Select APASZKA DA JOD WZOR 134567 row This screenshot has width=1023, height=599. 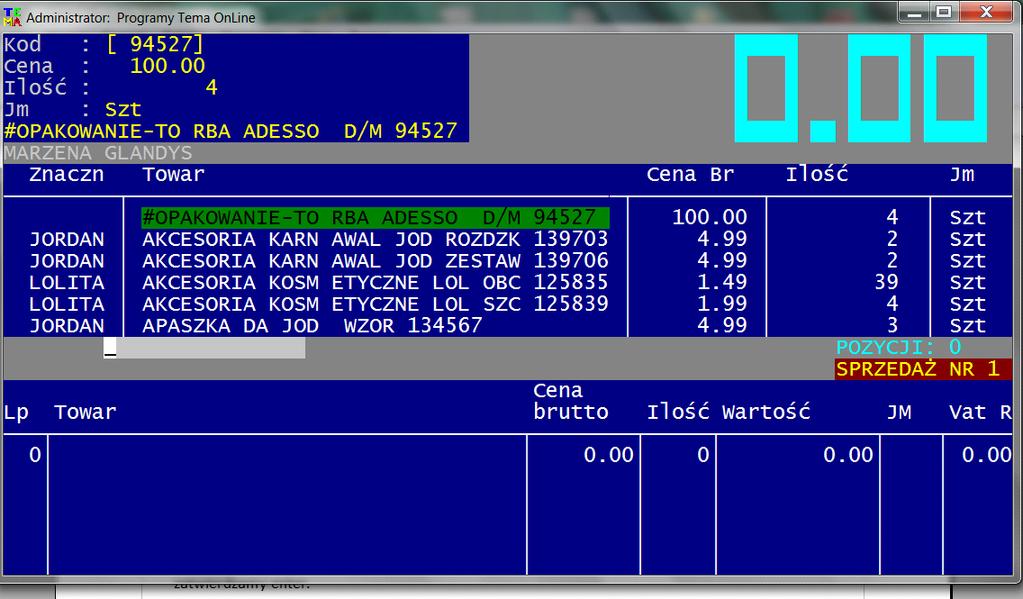click(x=312, y=326)
